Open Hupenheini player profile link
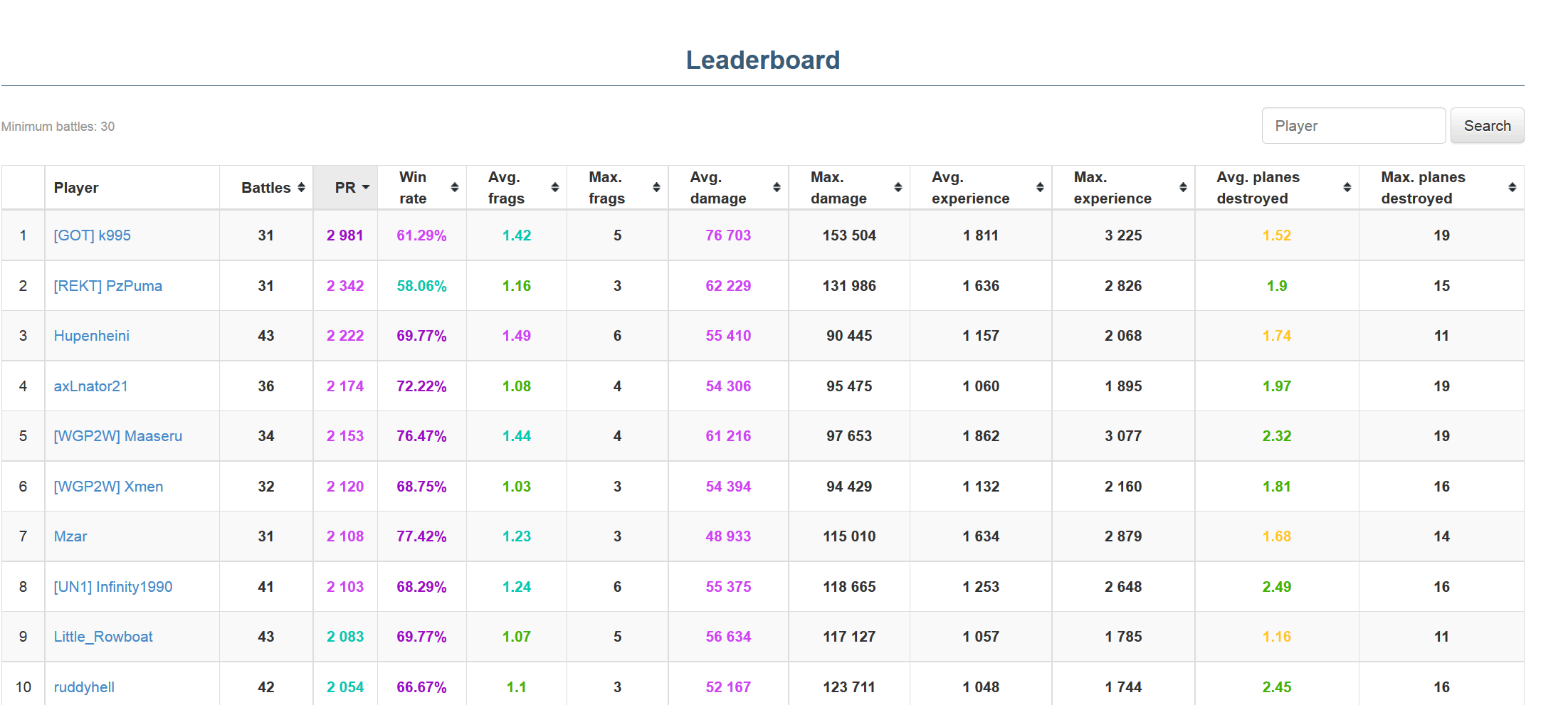The image size is (1568, 705). click(x=92, y=336)
